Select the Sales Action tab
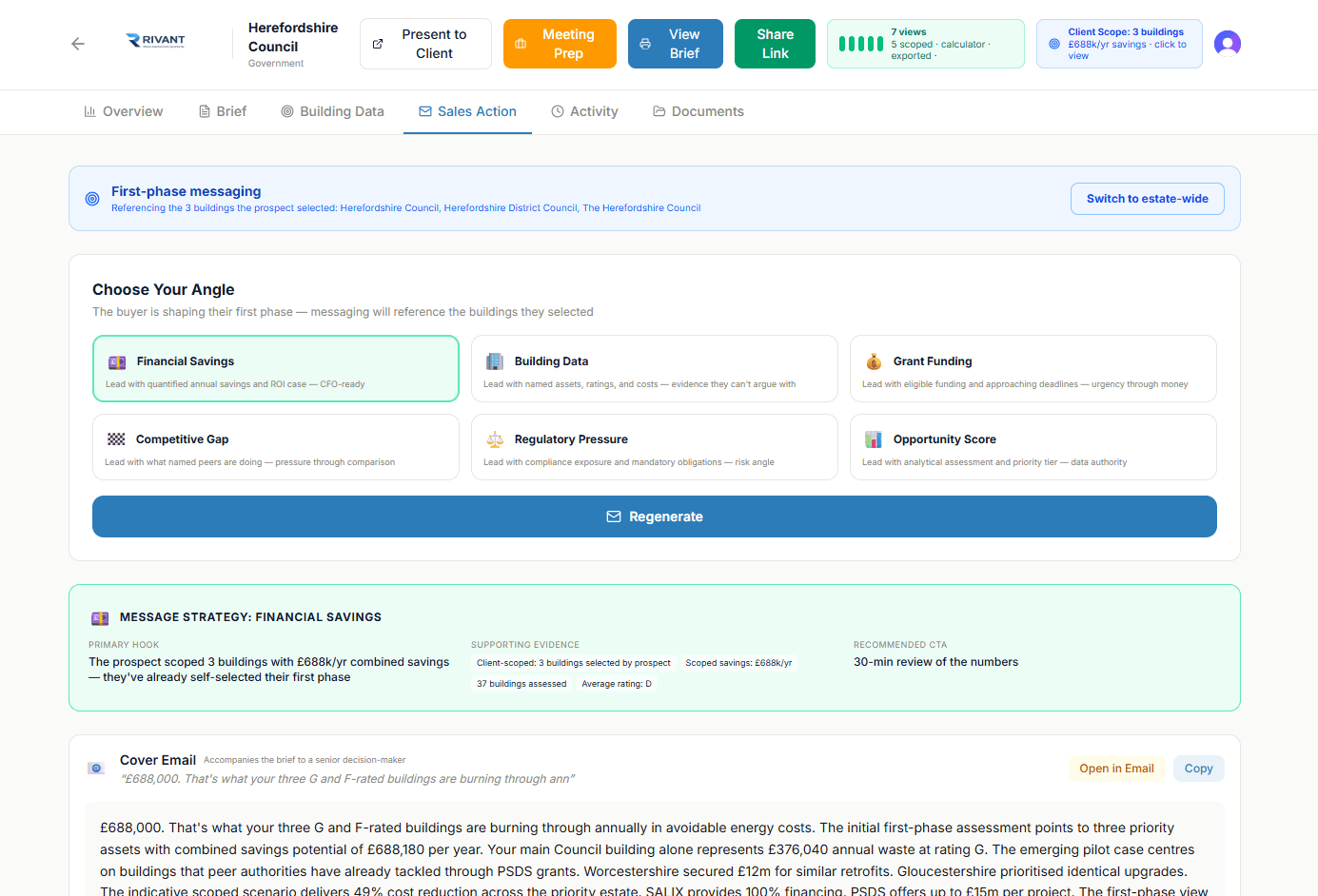1318x896 pixels. (x=467, y=111)
